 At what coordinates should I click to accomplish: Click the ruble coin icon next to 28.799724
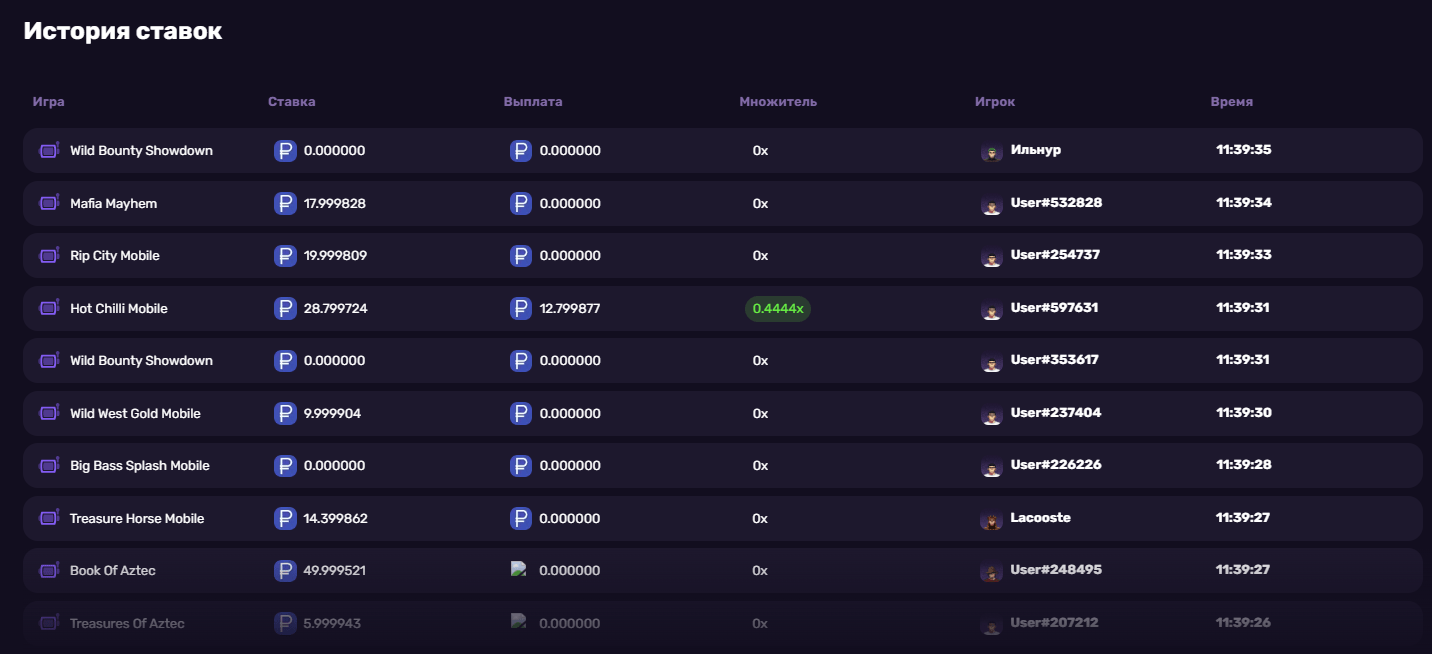(x=285, y=308)
